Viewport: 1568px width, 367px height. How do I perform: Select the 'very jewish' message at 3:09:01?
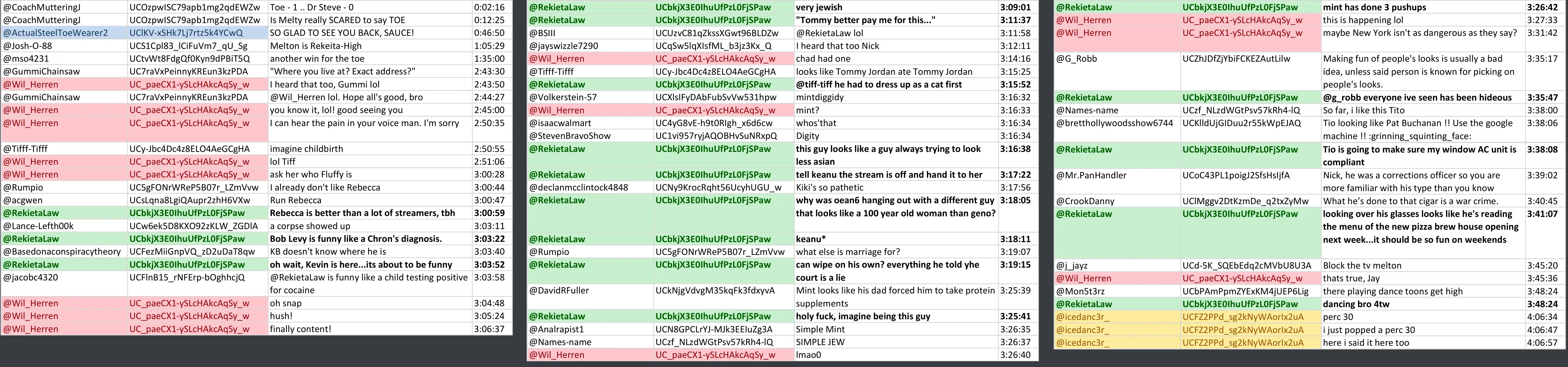(896, 7)
